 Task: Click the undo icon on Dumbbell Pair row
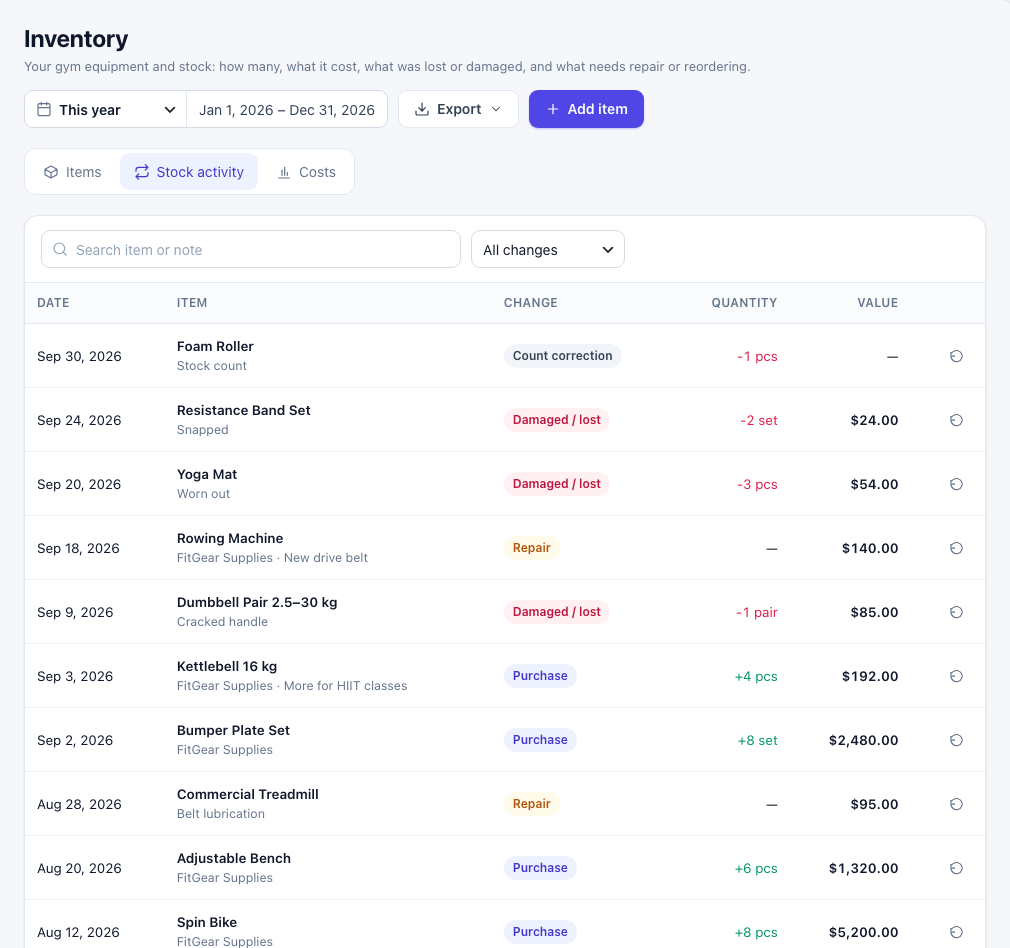(956, 612)
